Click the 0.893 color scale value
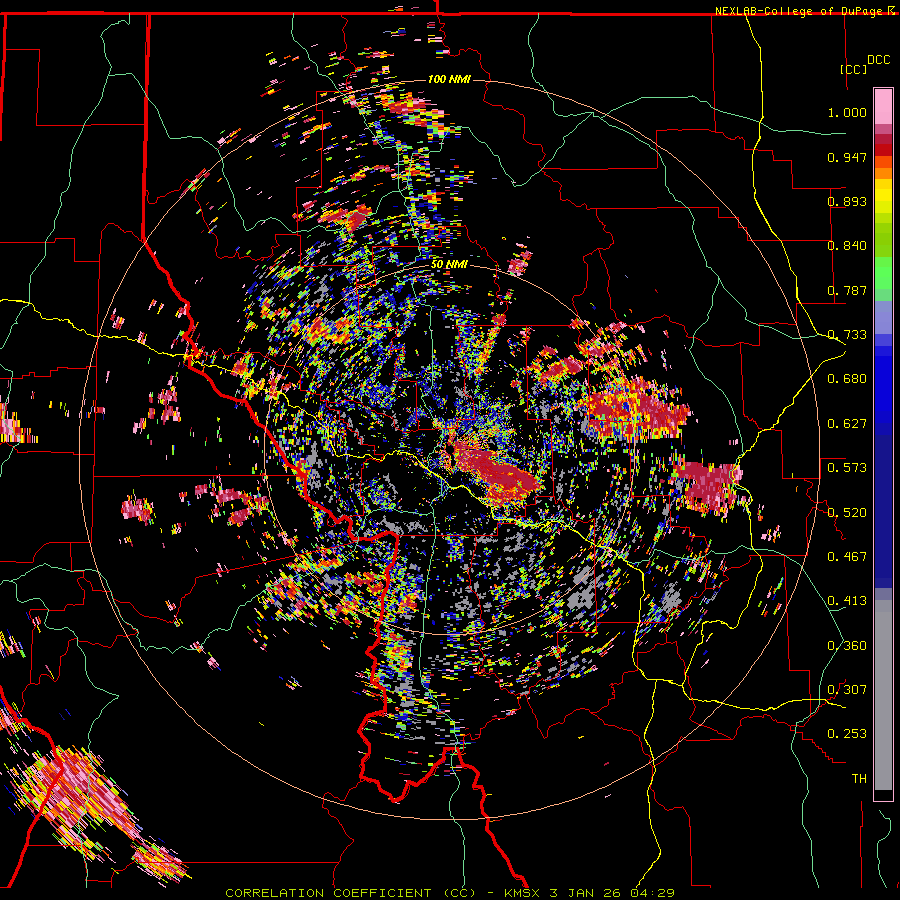This screenshot has height=900, width=900. (x=847, y=201)
